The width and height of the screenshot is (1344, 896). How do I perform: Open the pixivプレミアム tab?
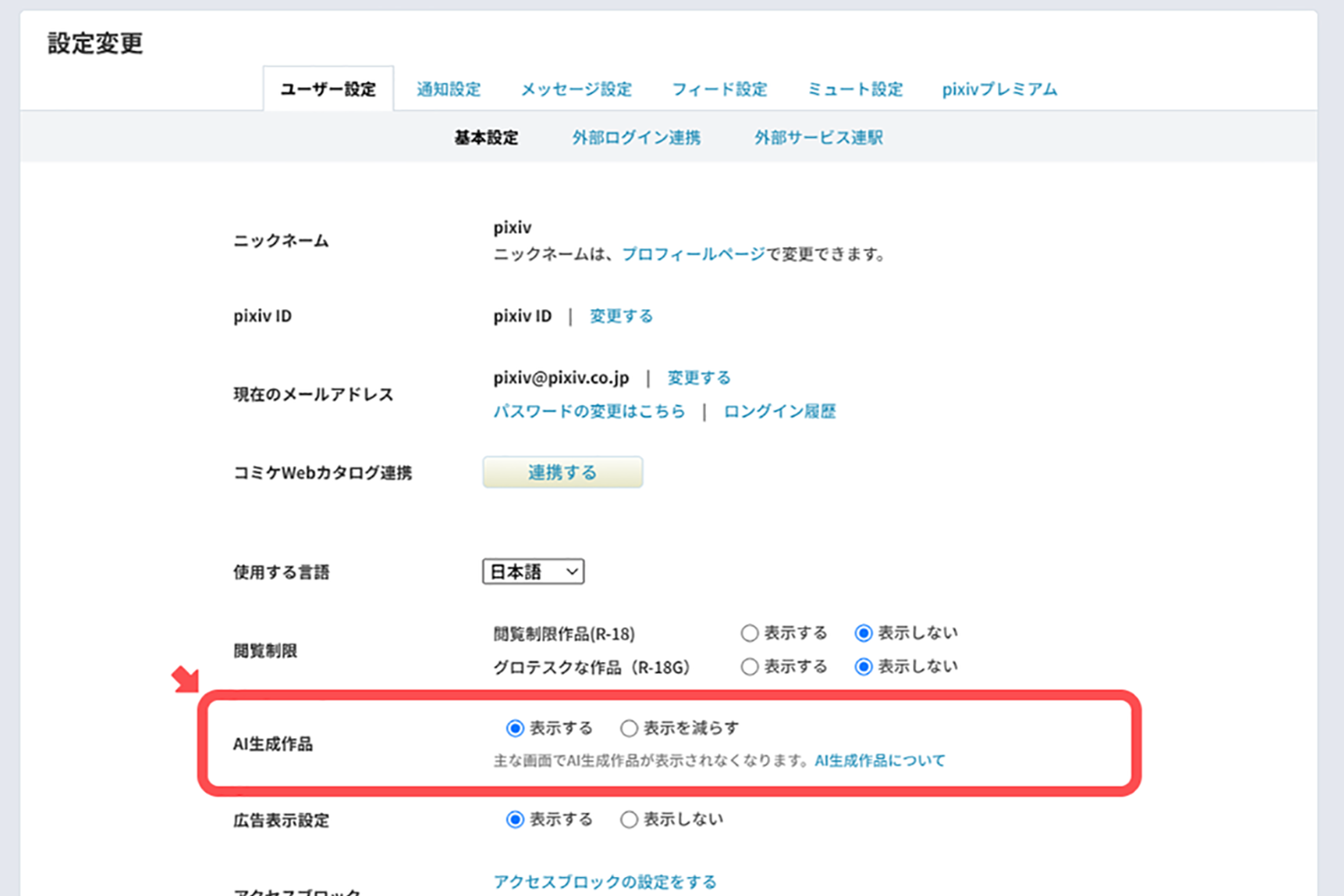point(999,90)
